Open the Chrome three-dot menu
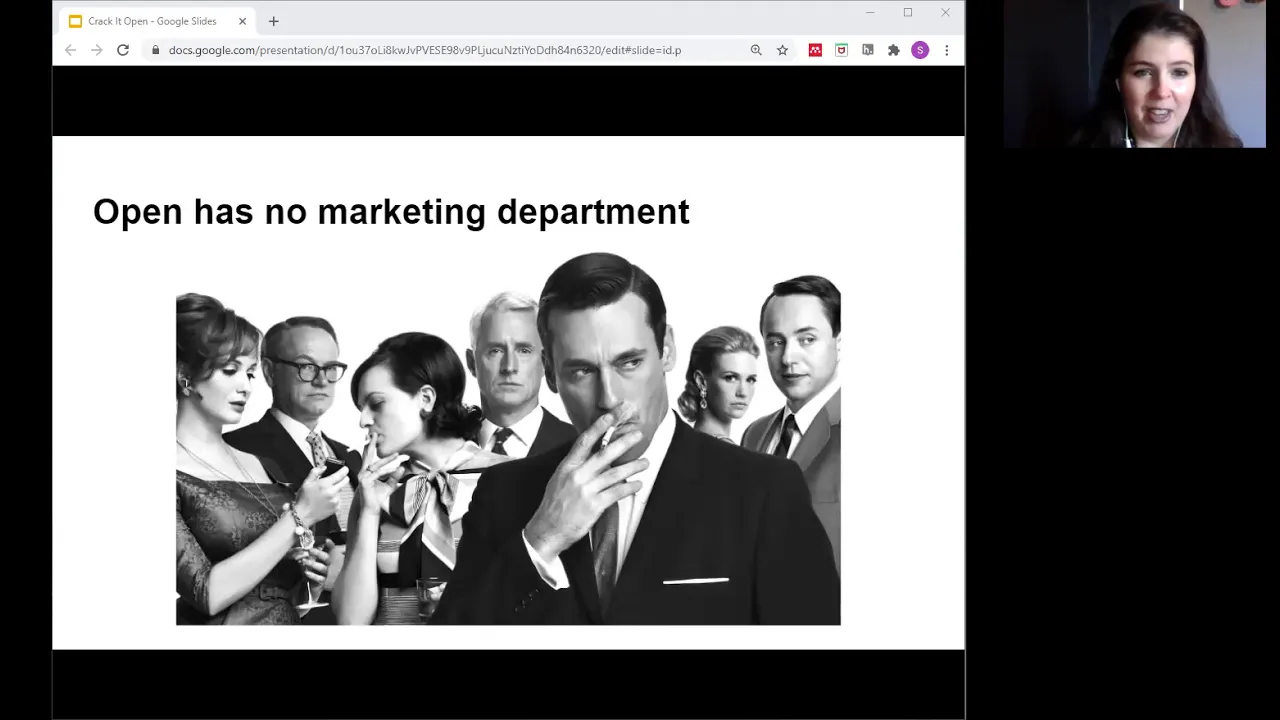 (x=946, y=50)
